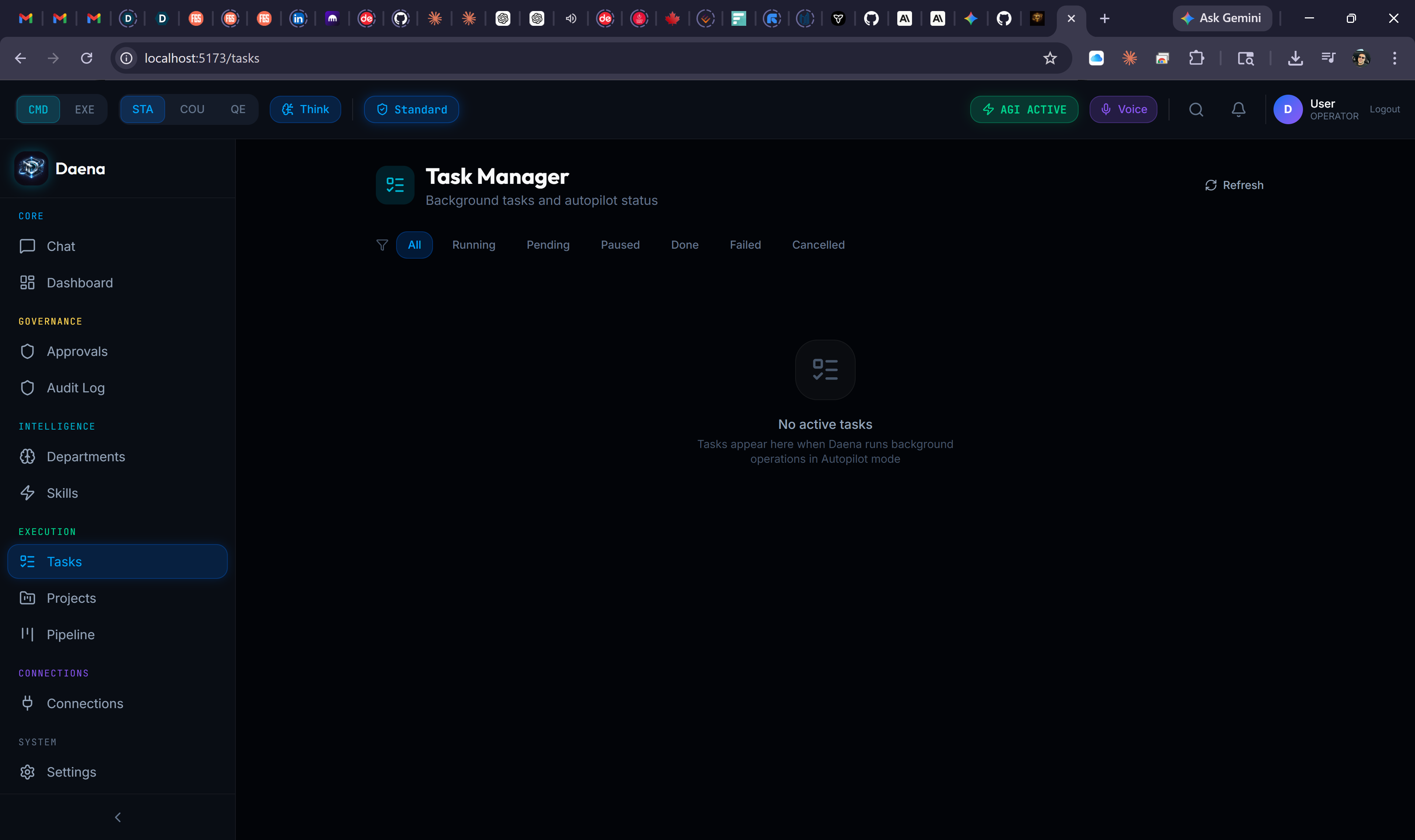Click the search magnifier icon in header

pyautogui.click(x=1195, y=109)
